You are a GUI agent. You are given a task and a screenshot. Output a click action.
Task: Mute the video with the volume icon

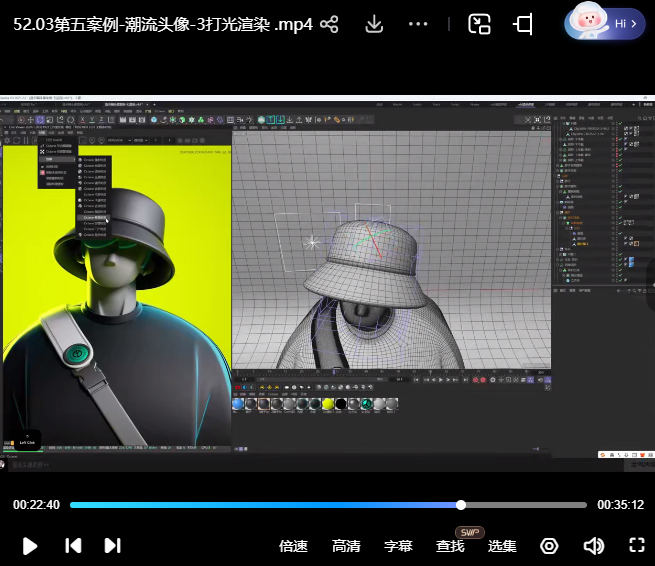tap(593, 546)
